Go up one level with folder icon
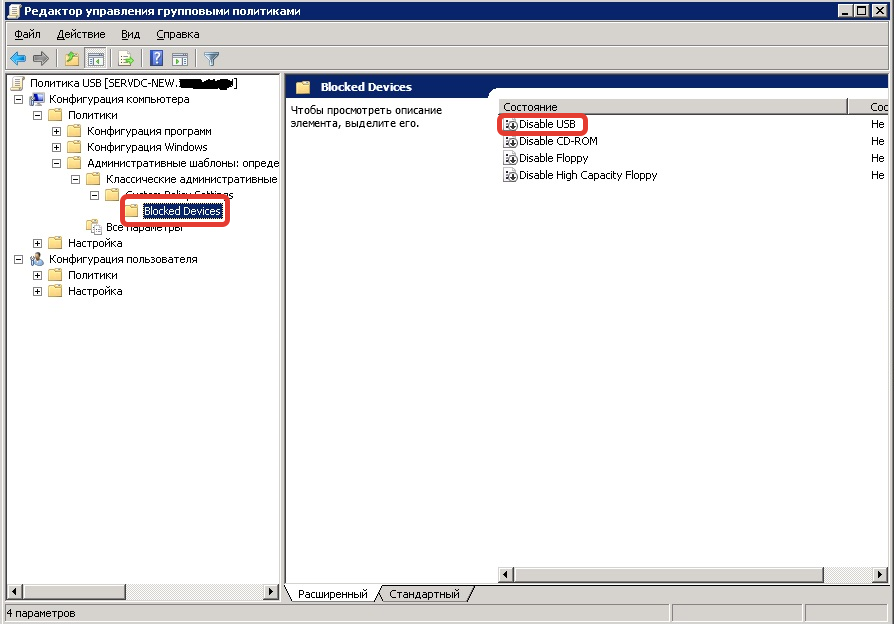 click(72, 58)
